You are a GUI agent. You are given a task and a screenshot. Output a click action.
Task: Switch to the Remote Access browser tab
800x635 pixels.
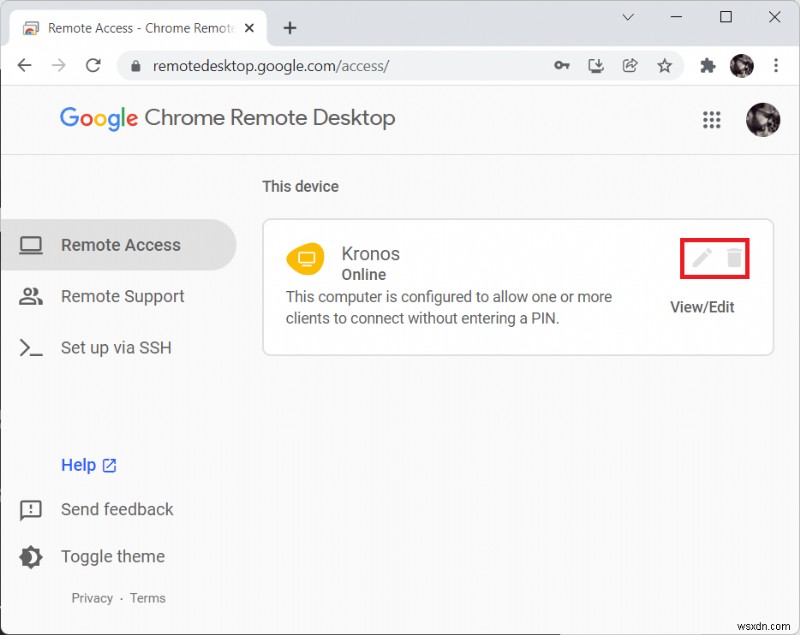tap(138, 28)
